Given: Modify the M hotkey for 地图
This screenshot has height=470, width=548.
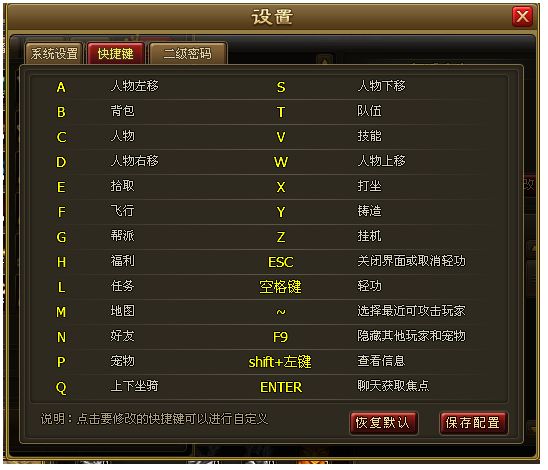Looking at the screenshot, I should 61,312.
